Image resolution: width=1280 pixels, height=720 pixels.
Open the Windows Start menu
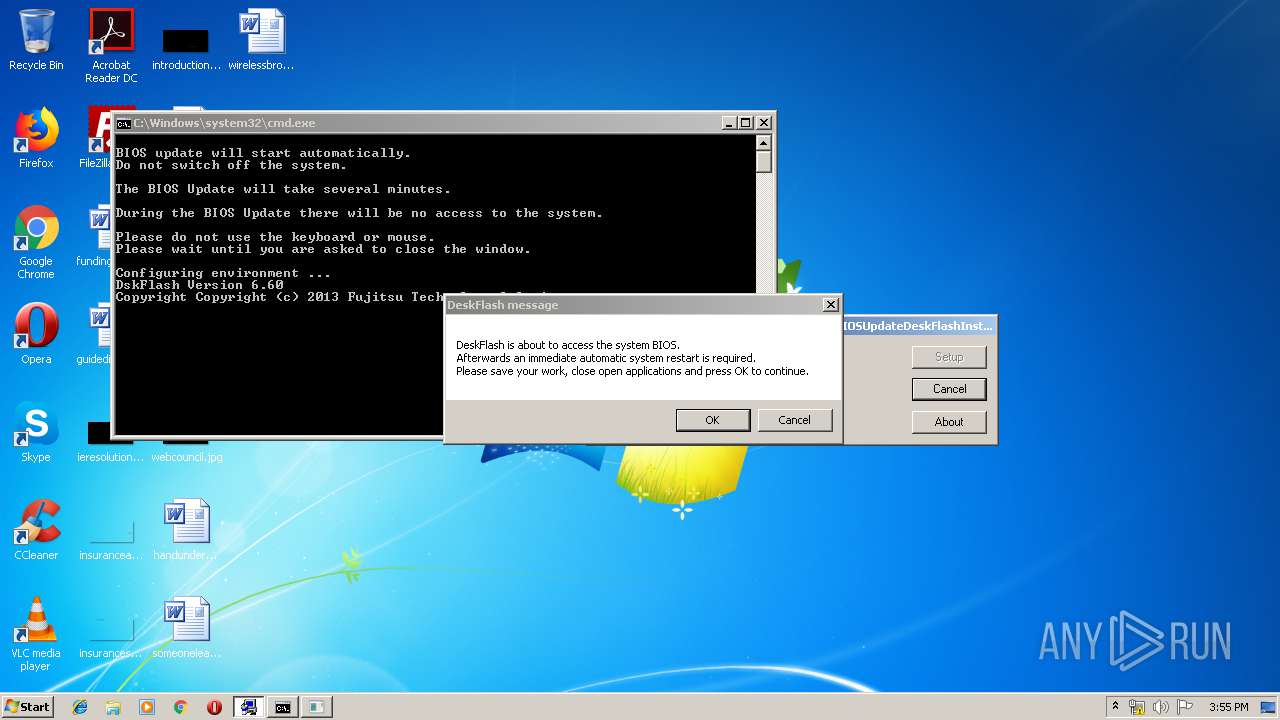[28, 706]
